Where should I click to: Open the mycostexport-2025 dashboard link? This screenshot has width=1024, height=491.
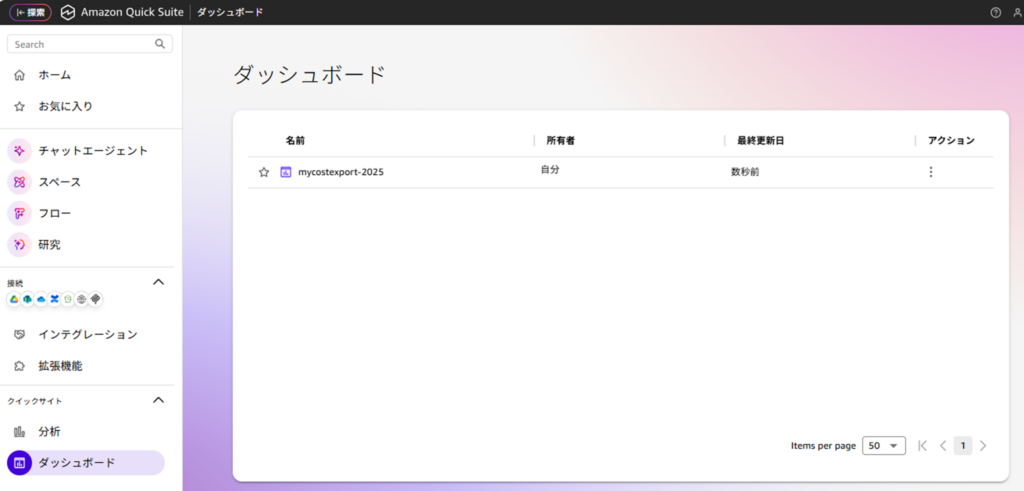click(340, 172)
